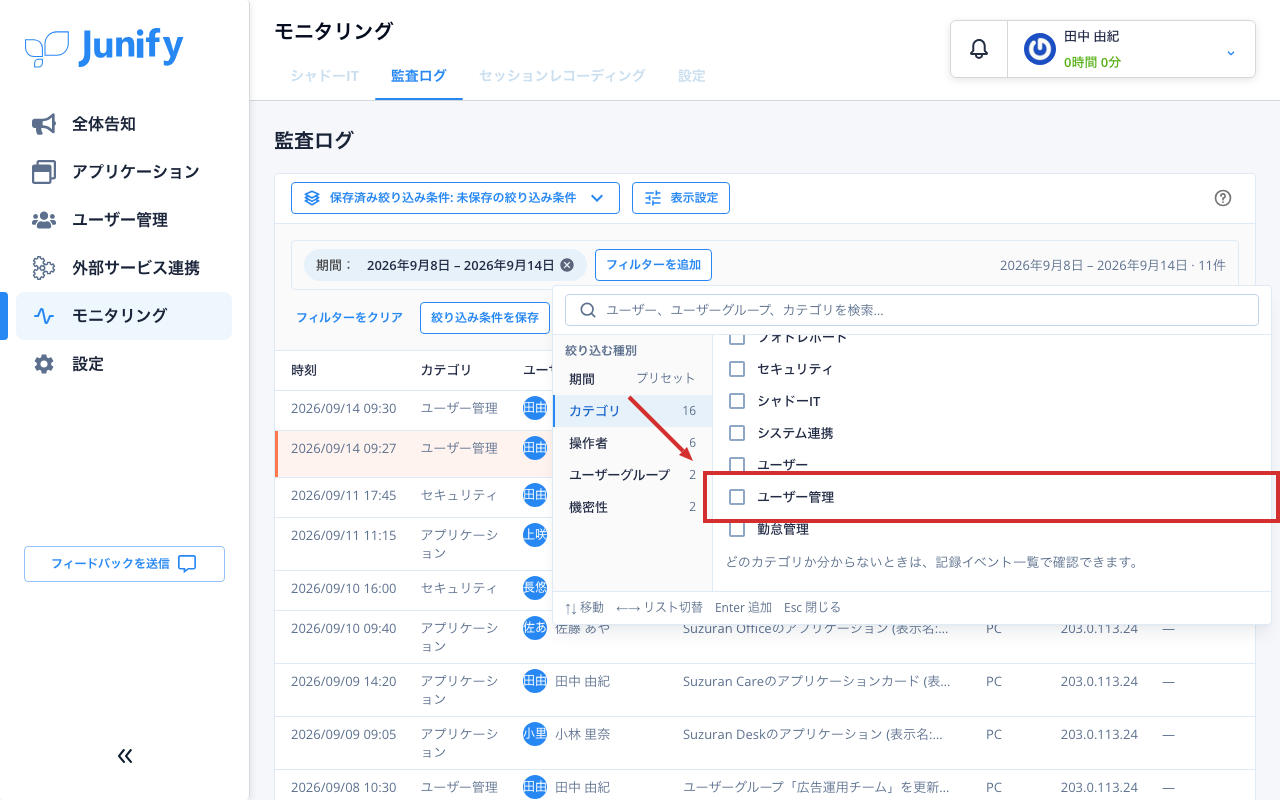Image resolution: width=1280 pixels, height=800 pixels.
Task: Select 機密性 filter type
Action: [633, 507]
